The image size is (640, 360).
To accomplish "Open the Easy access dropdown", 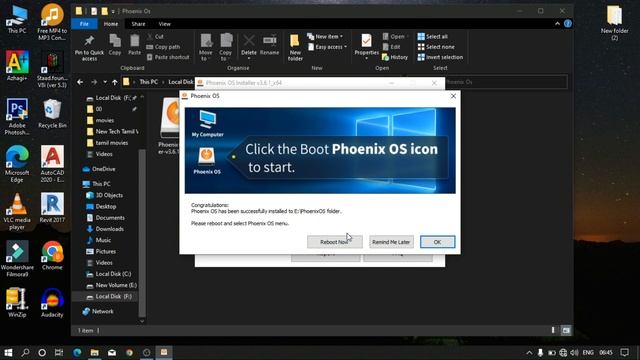I will (x=327, y=47).
